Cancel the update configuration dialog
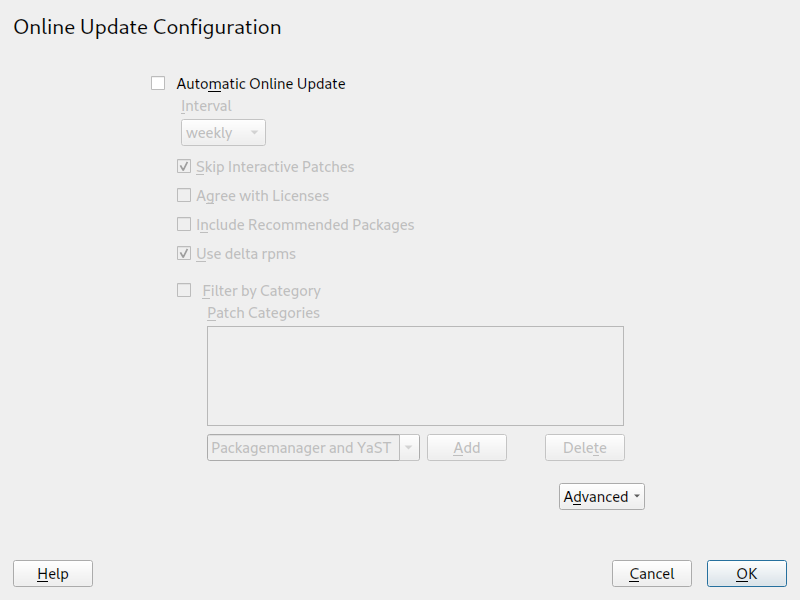Viewport: 800px width, 600px height. 652,574
